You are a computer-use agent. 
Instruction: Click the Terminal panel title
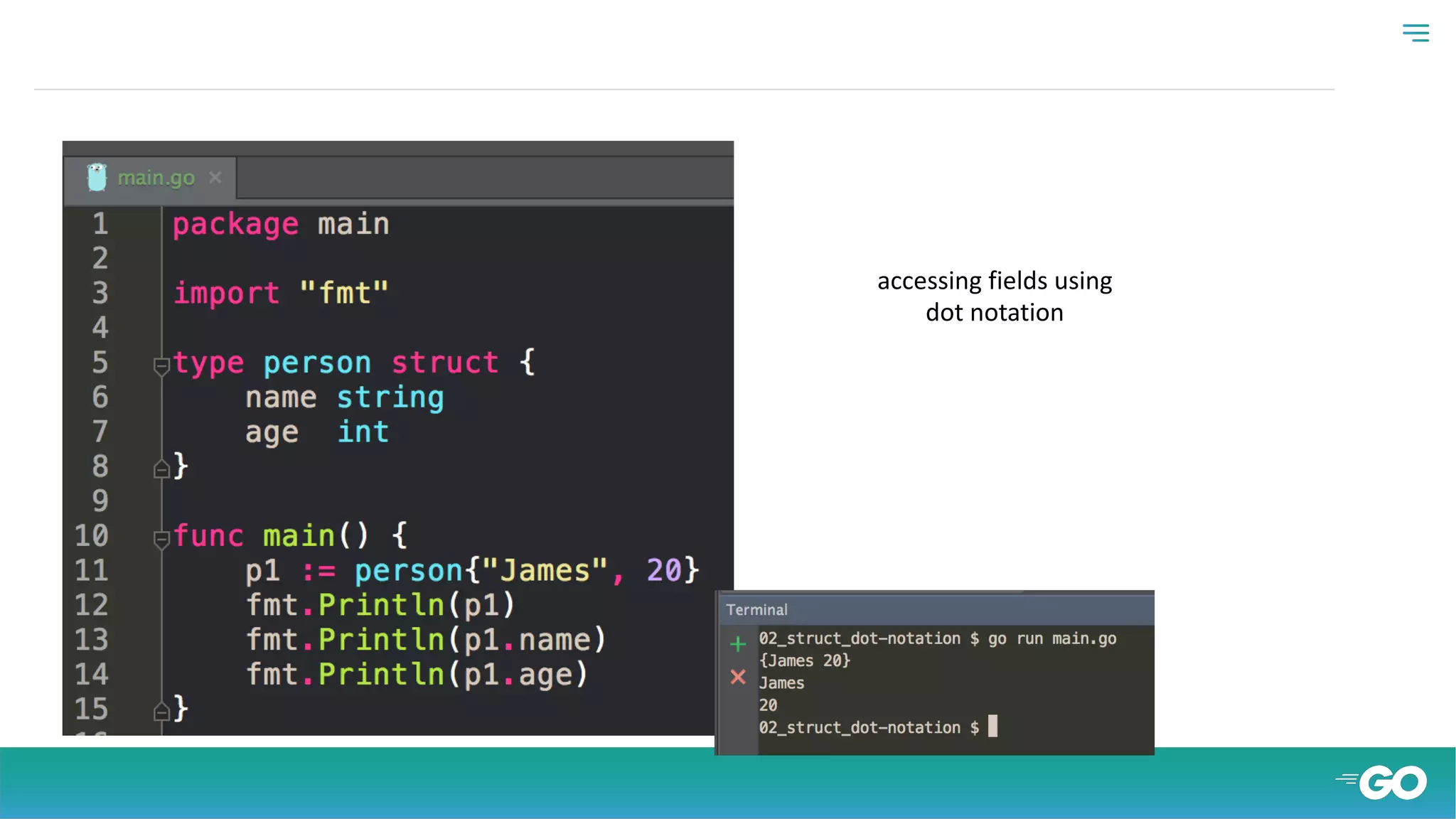pos(757,610)
